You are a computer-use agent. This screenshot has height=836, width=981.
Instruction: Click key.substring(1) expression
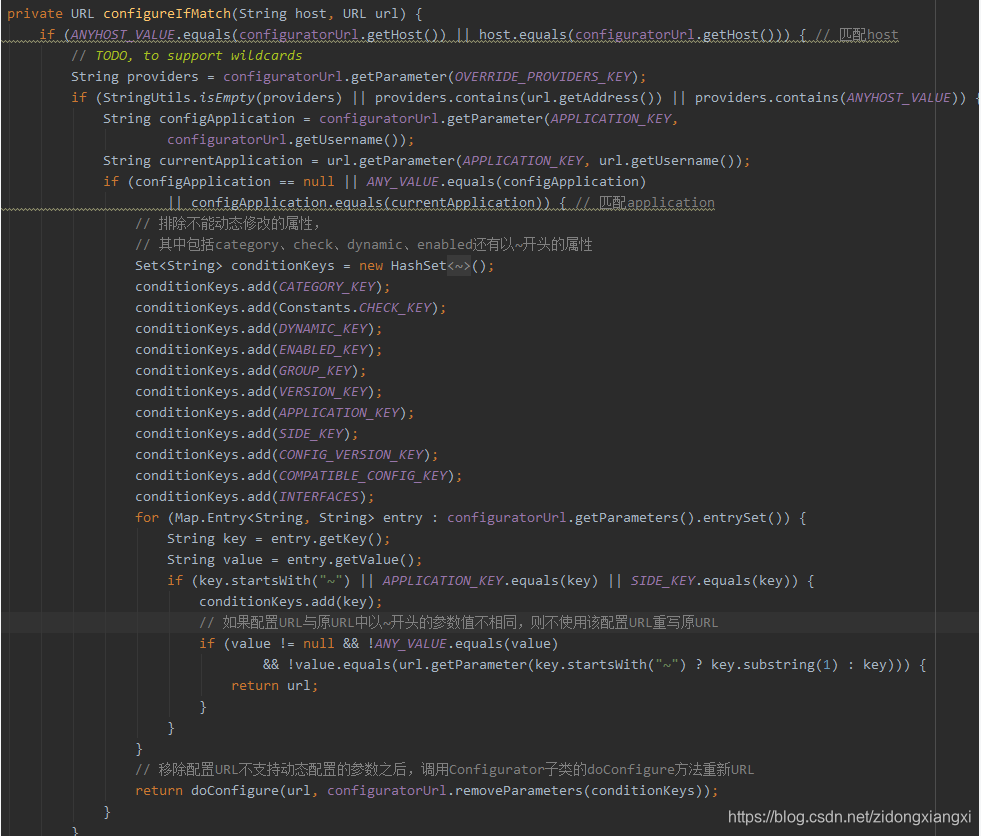click(x=774, y=665)
